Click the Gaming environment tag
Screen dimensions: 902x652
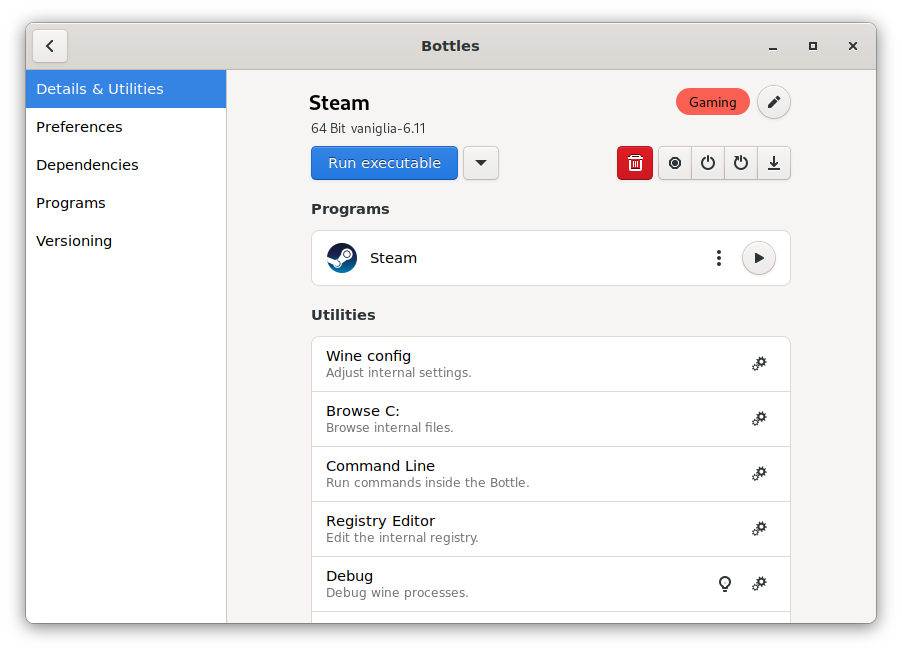(x=712, y=102)
